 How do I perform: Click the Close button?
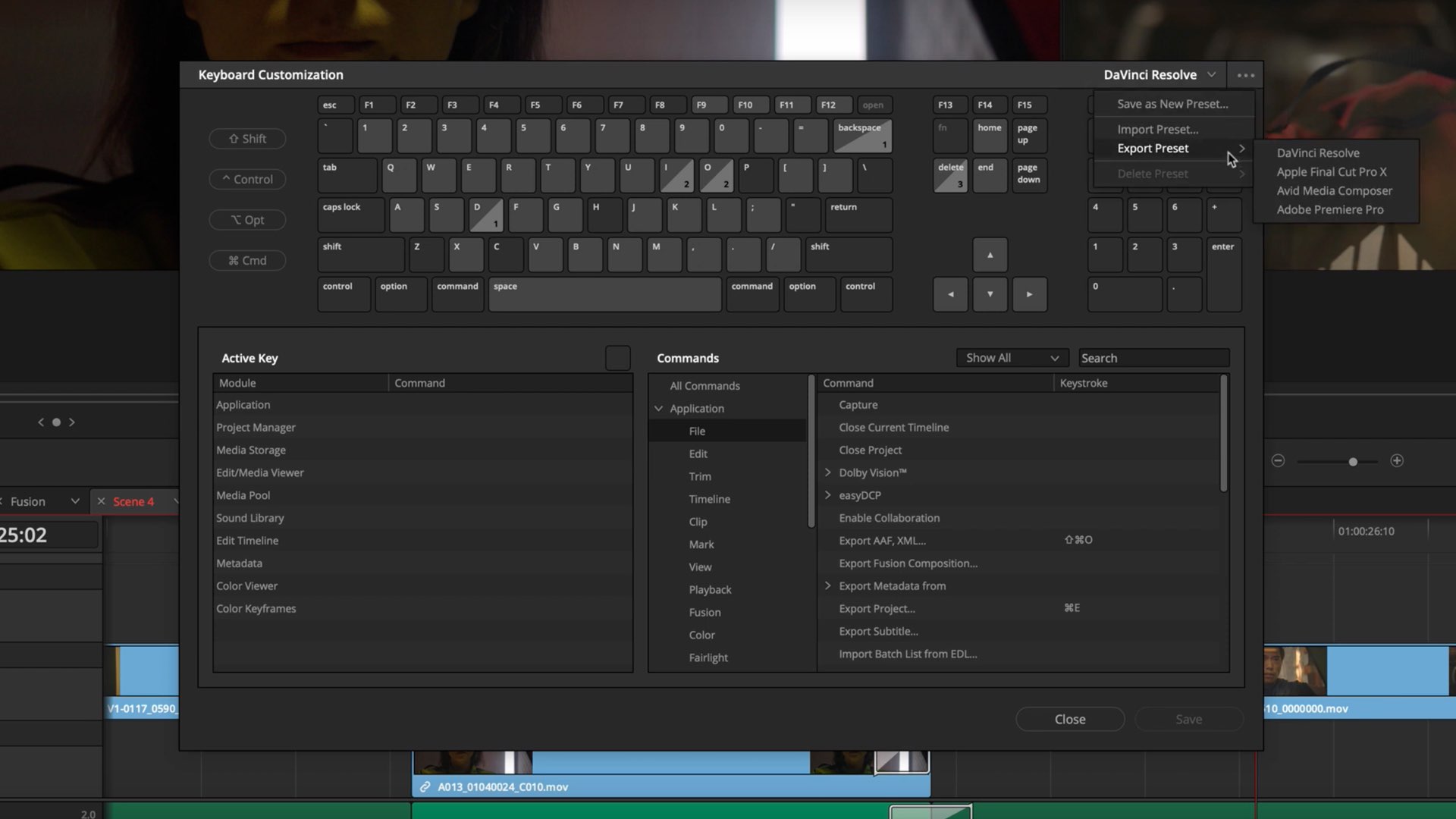(1069, 720)
